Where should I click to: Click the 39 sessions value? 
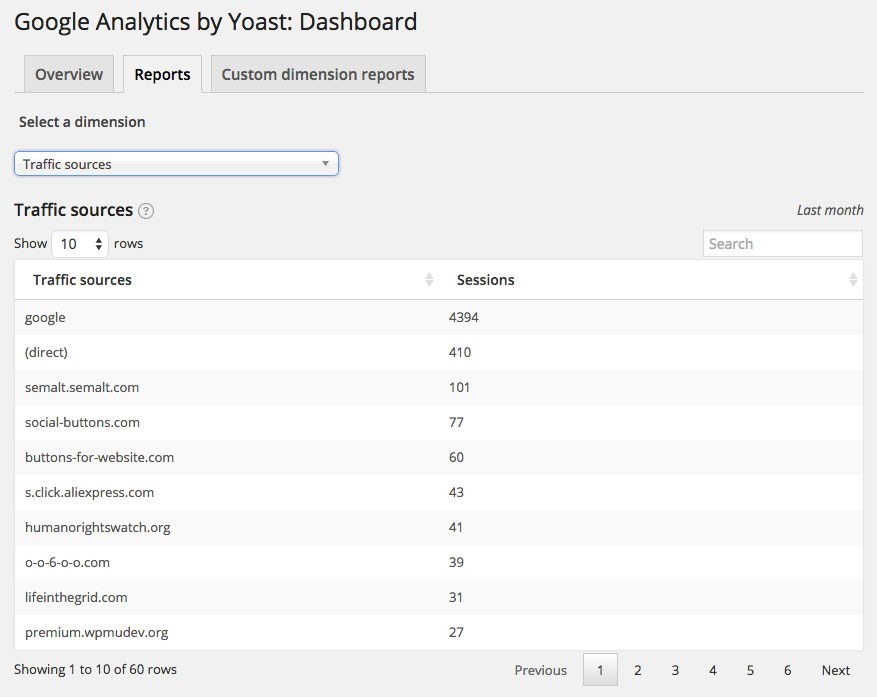pos(456,562)
